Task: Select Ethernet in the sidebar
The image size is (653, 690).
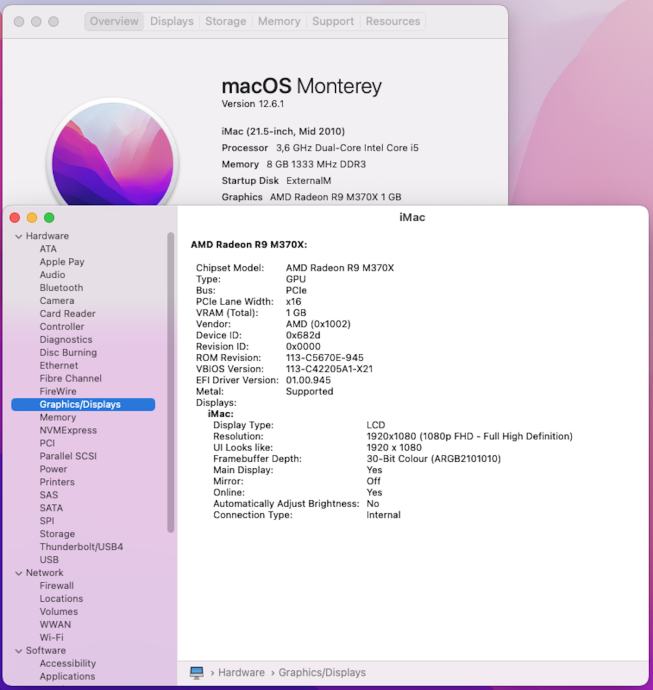Action: [59, 365]
